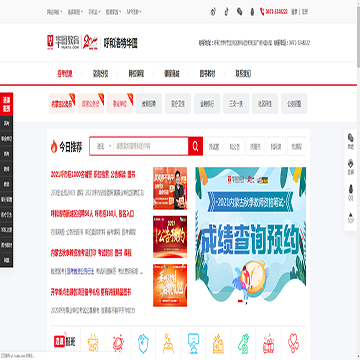Click the blue presentation screen icon in bottom row
This screenshot has width=360, height=360.
coord(193,344)
